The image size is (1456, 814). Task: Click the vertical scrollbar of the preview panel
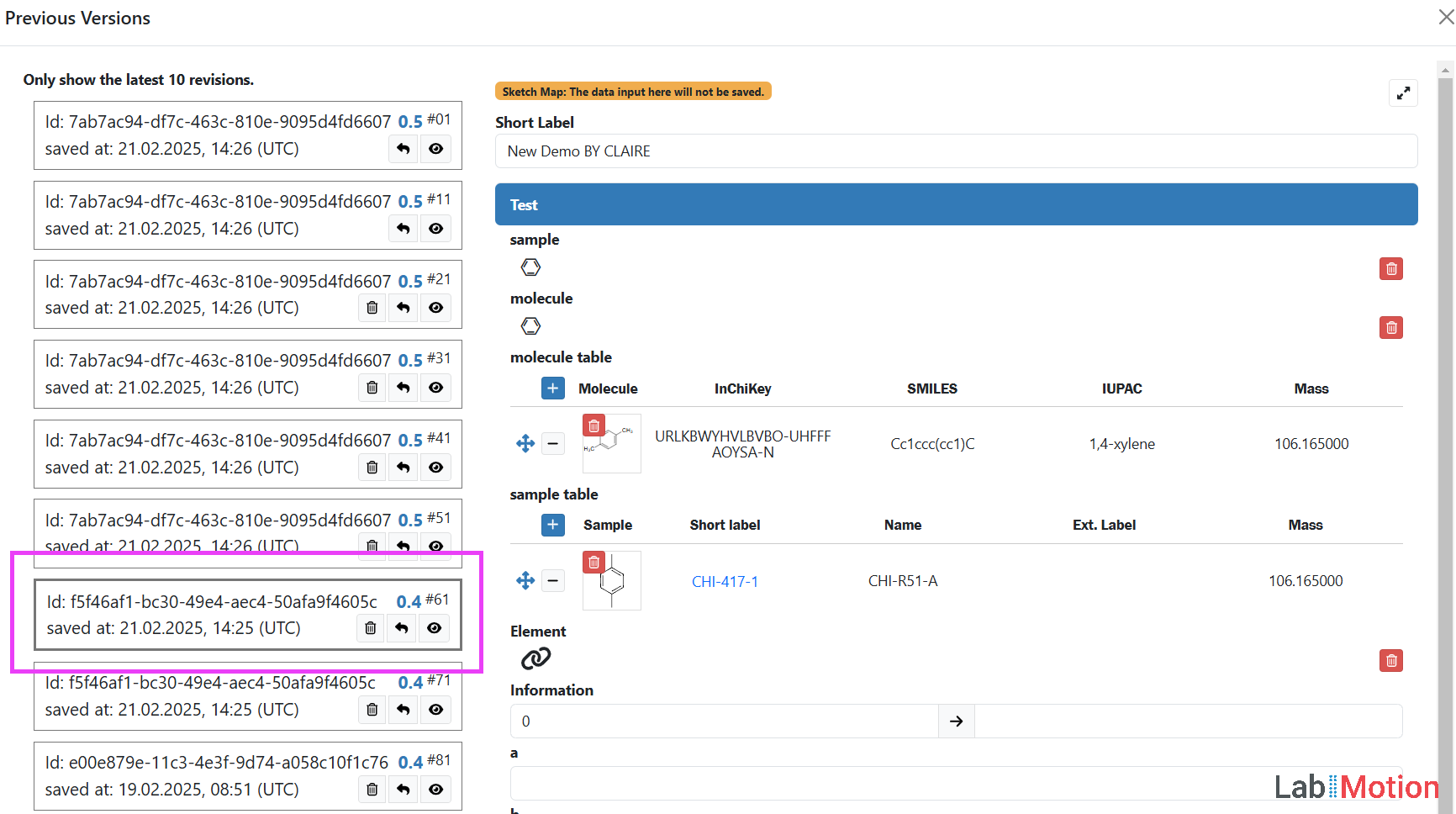click(1445, 420)
